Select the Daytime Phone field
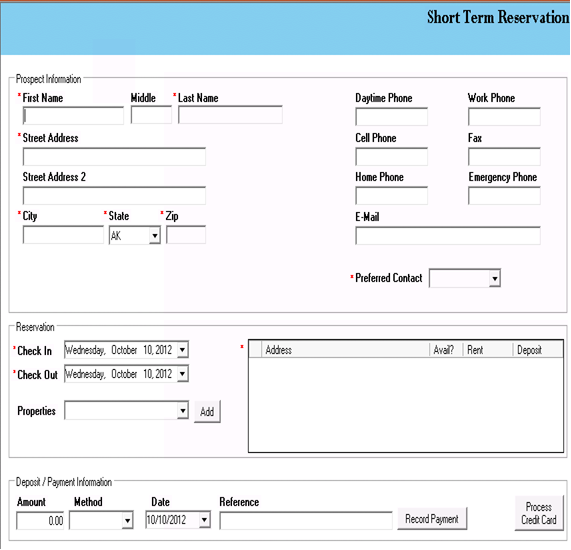The image size is (571, 550). (x=391, y=117)
